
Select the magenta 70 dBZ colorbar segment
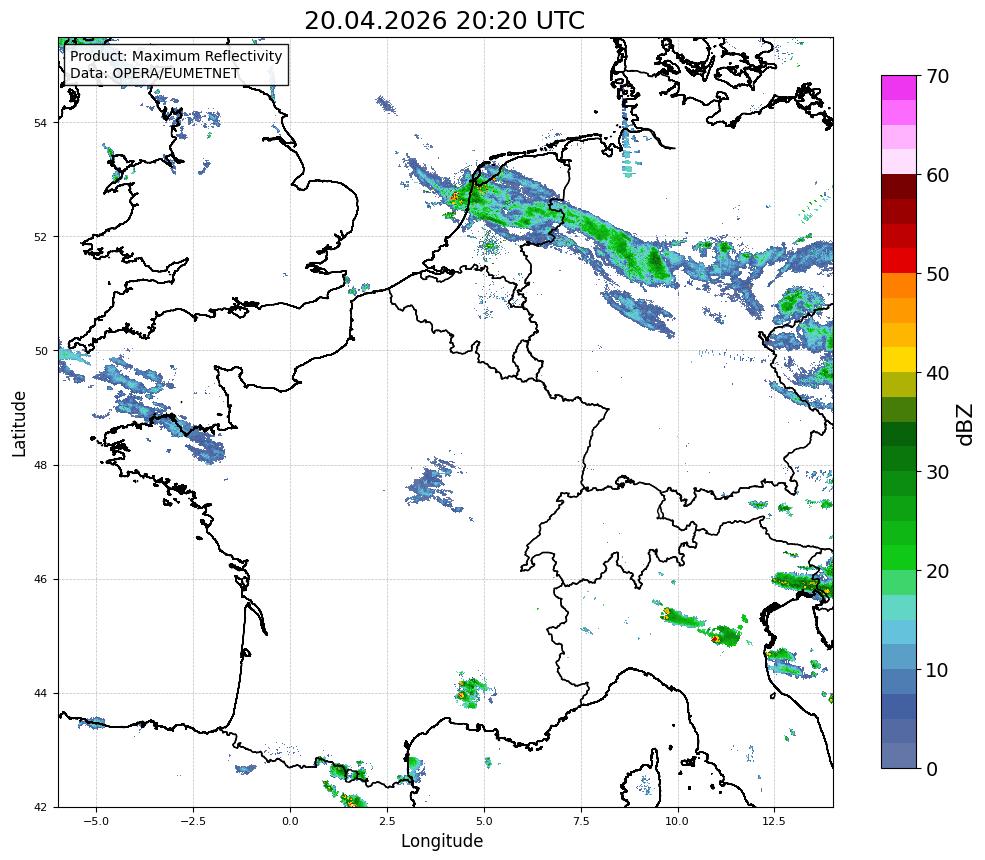pyautogui.click(x=899, y=88)
